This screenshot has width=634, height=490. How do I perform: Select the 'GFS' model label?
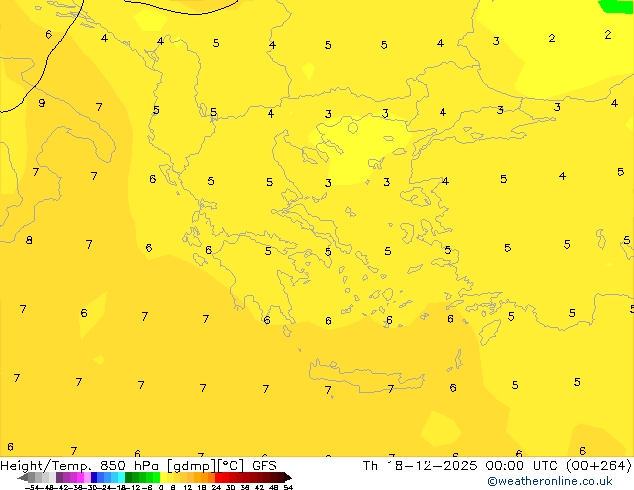(x=264, y=466)
